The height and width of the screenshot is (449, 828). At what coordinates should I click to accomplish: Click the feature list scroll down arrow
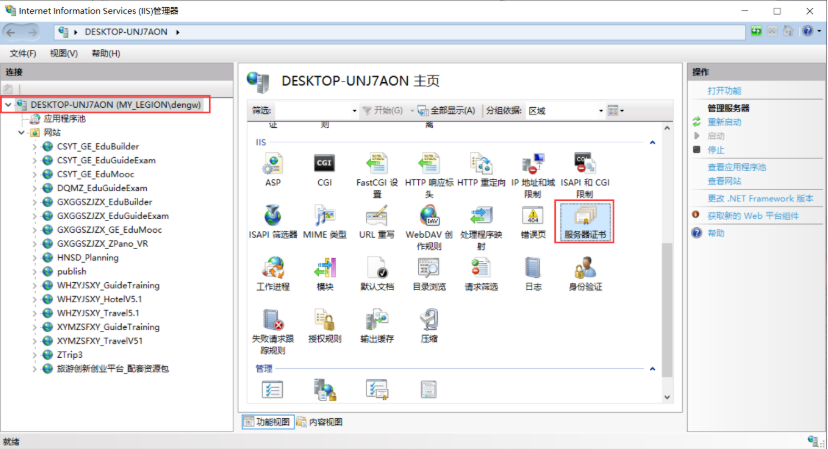(x=667, y=397)
